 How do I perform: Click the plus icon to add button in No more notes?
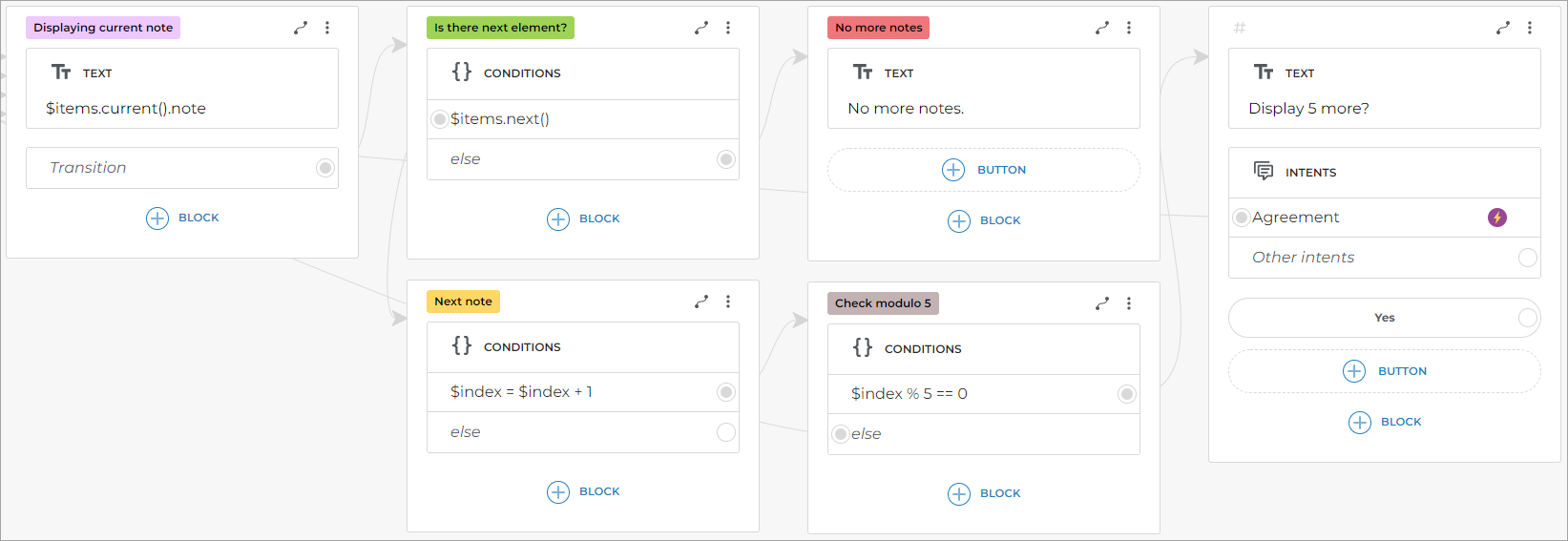tap(953, 170)
